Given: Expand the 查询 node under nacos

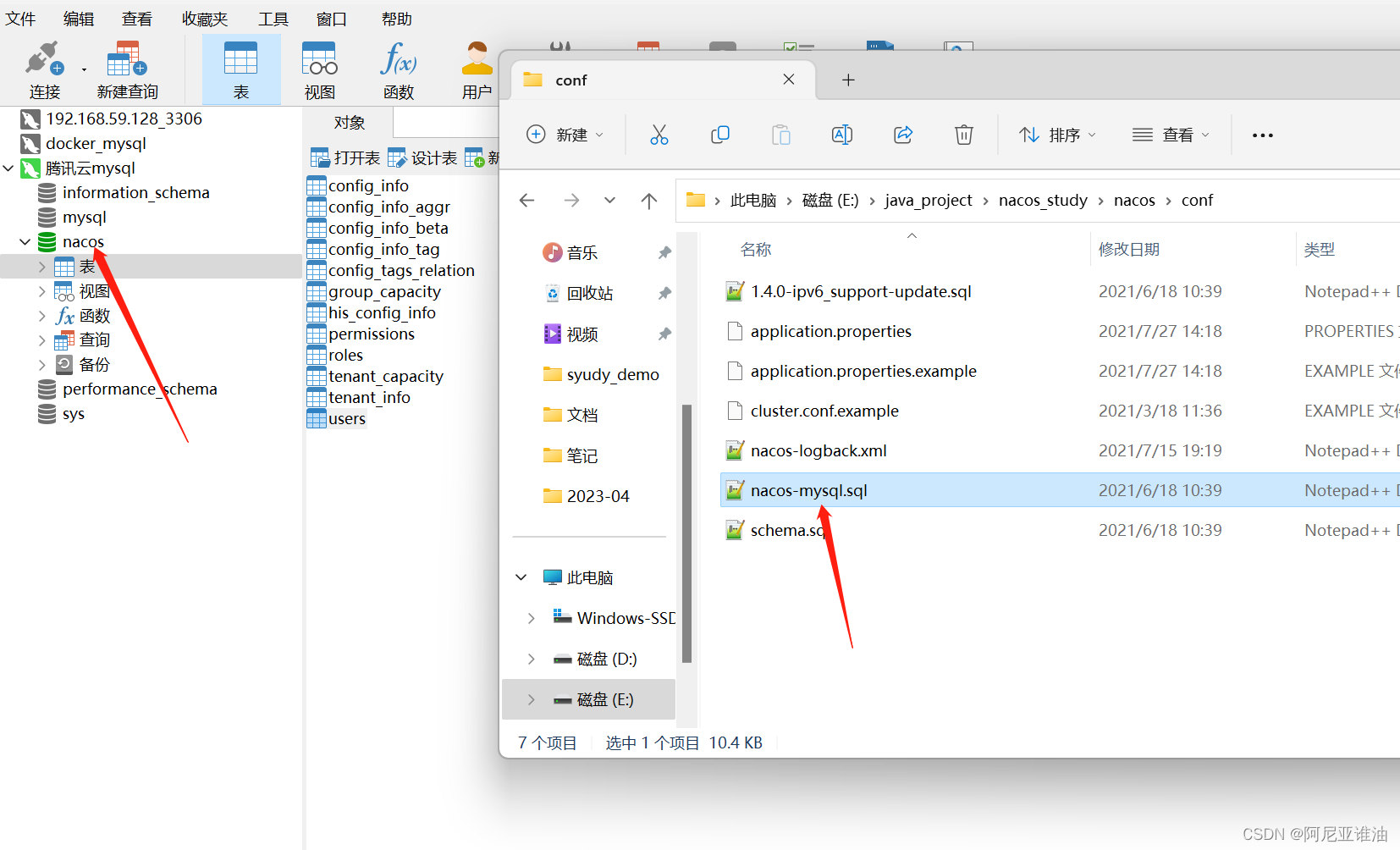Looking at the screenshot, I should point(42,340).
